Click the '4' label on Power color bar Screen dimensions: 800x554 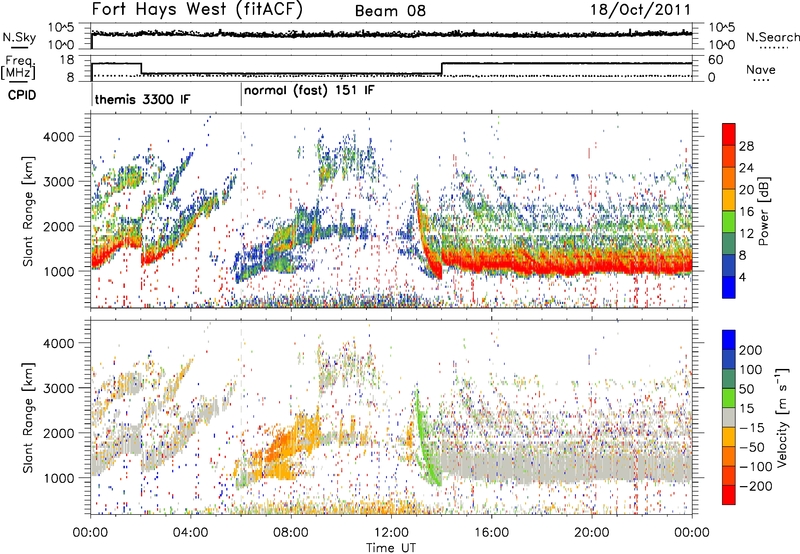pos(742,278)
